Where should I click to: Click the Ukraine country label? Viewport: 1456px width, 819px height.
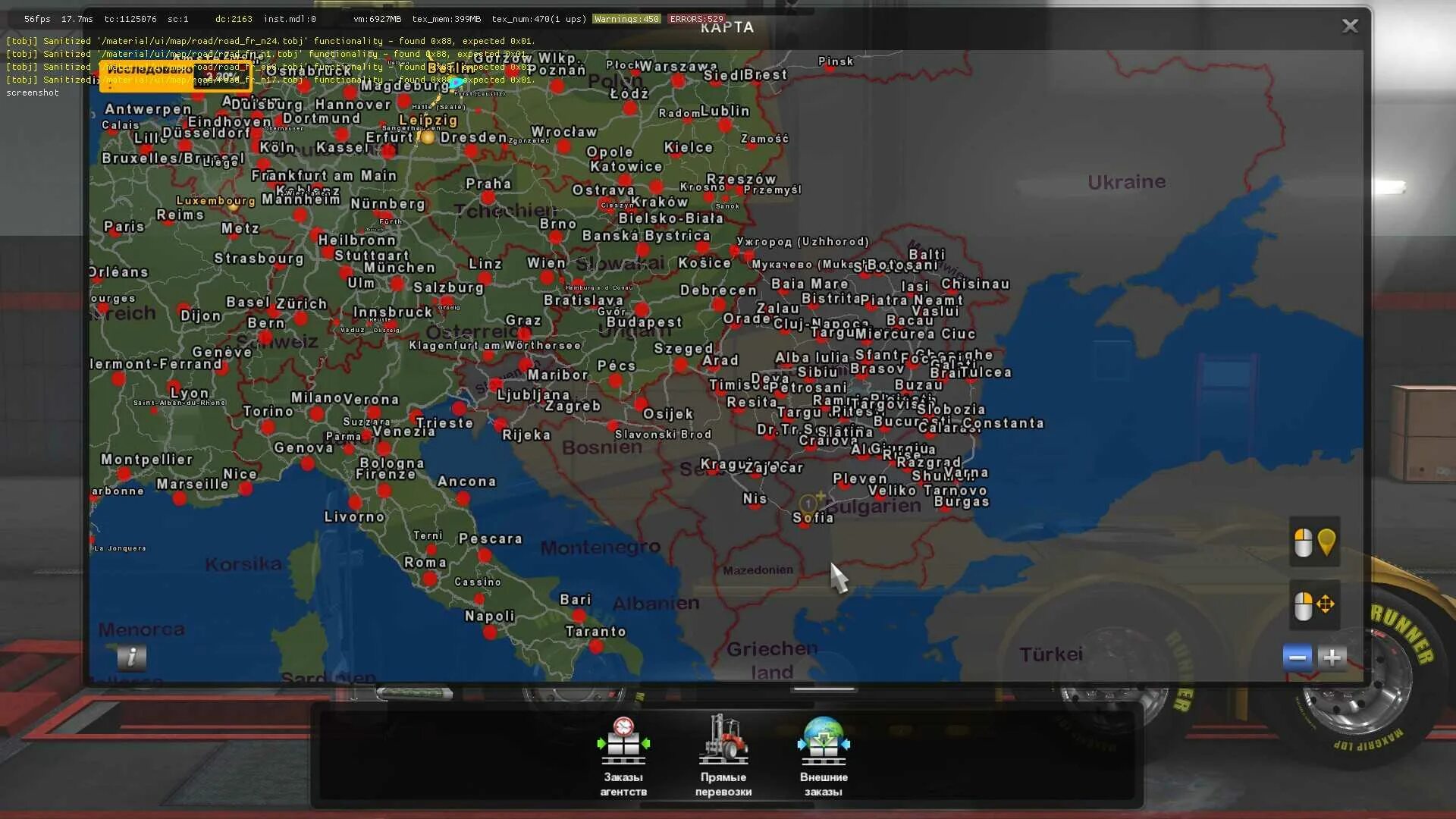(x=1126, y=182)
